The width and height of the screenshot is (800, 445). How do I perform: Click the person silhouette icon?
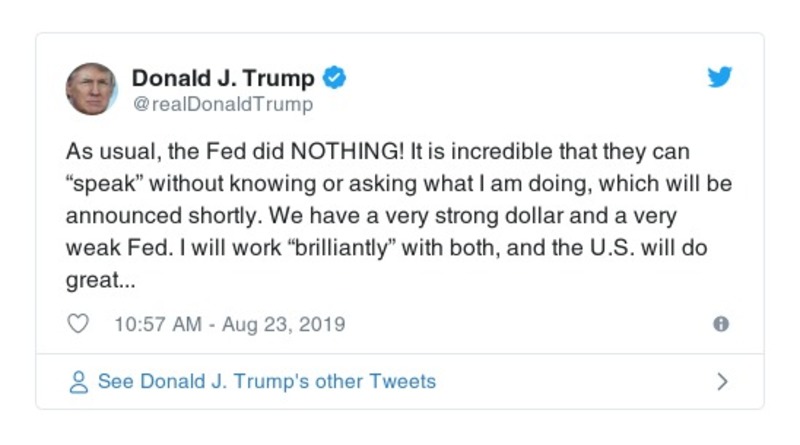pos(78,381)
